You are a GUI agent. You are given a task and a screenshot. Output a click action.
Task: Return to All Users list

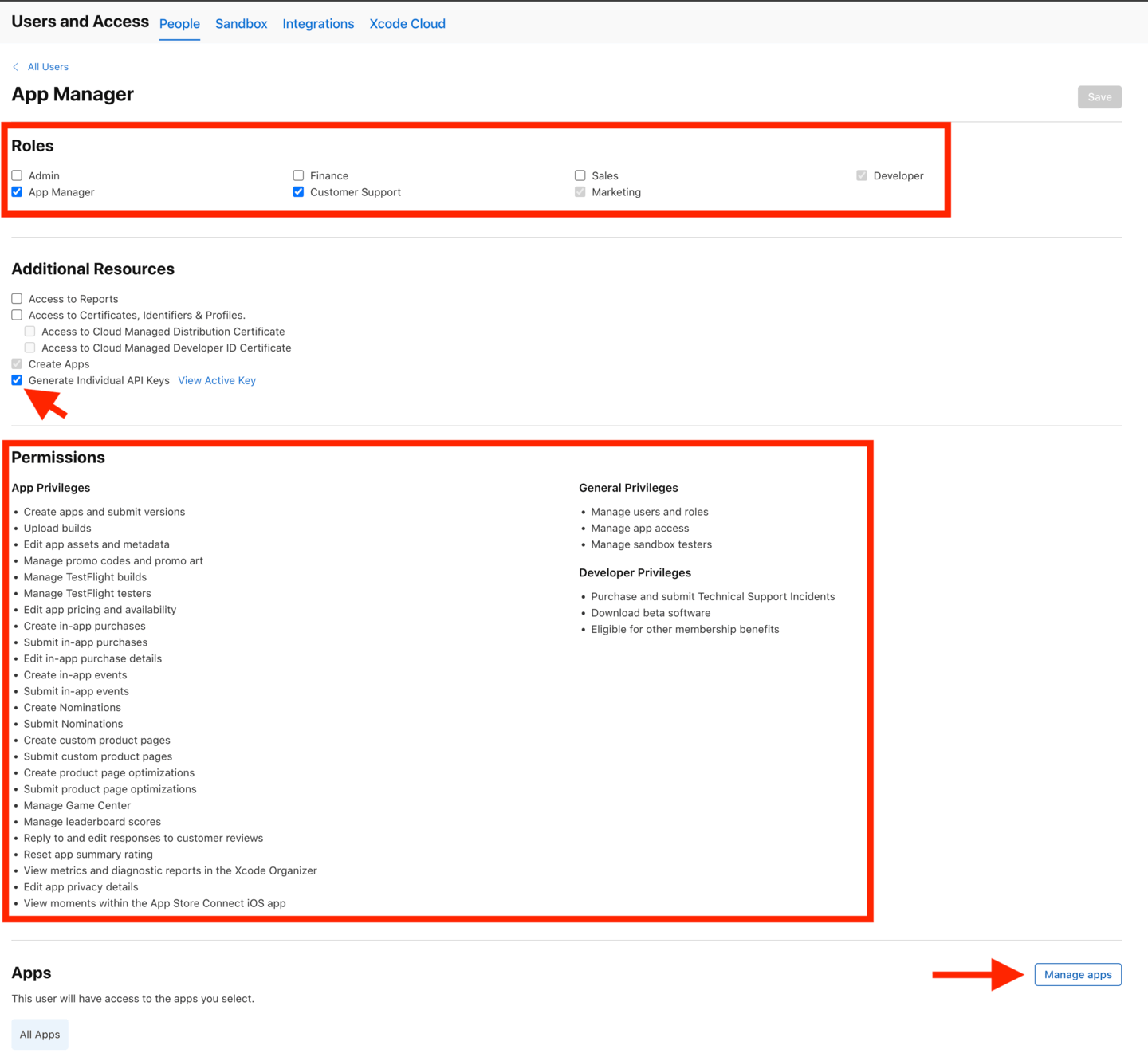(48, 67)
